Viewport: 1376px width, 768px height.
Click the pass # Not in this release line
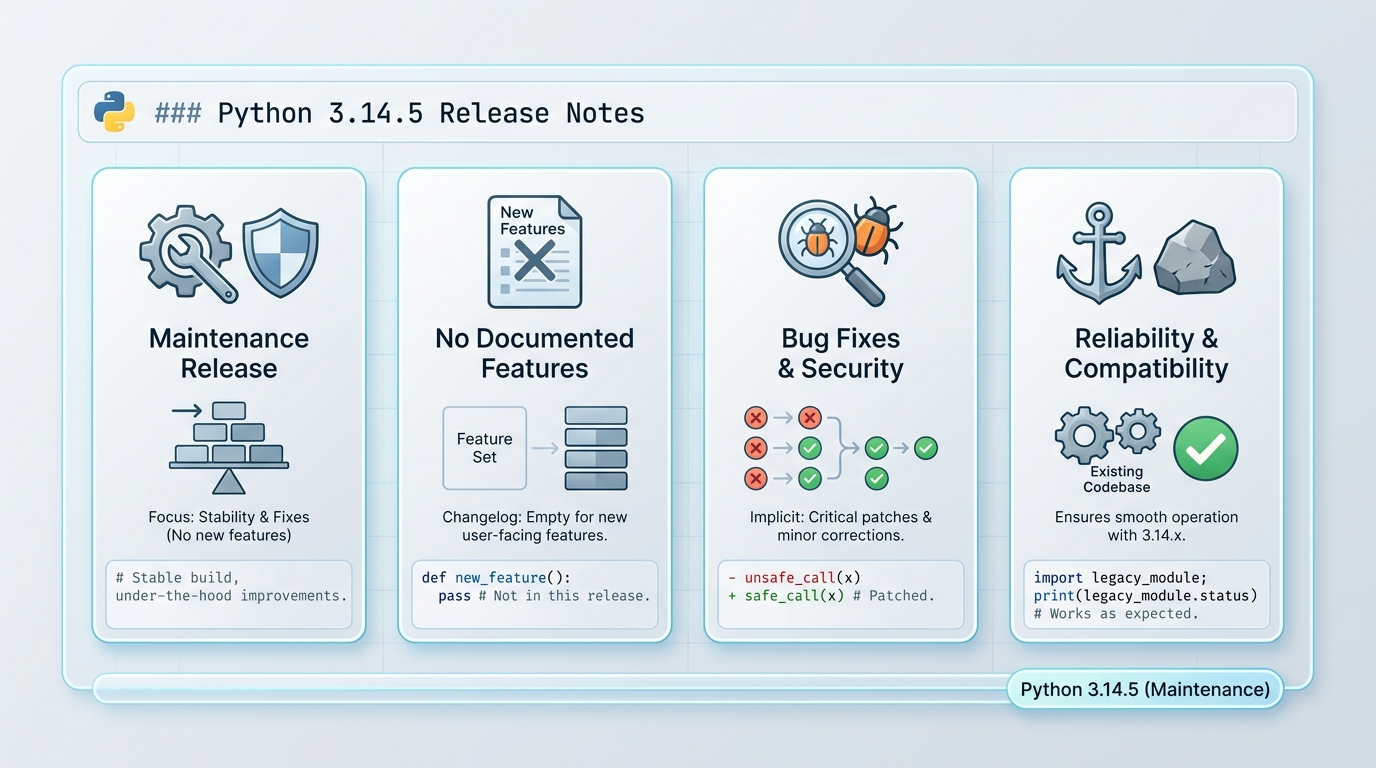coord(544,596)
